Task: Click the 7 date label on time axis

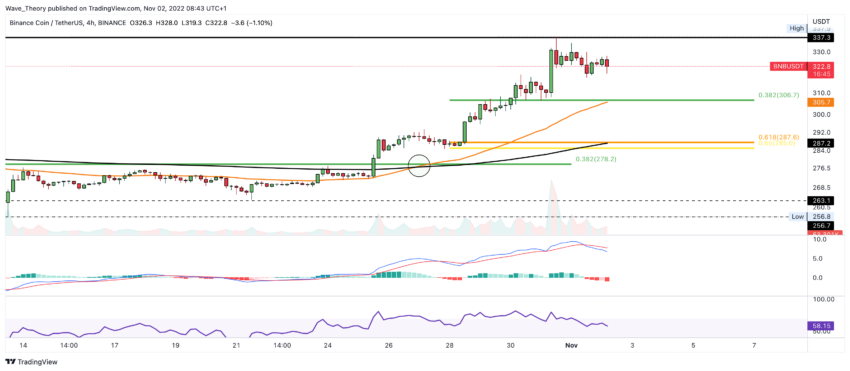Action: [755, 345]
